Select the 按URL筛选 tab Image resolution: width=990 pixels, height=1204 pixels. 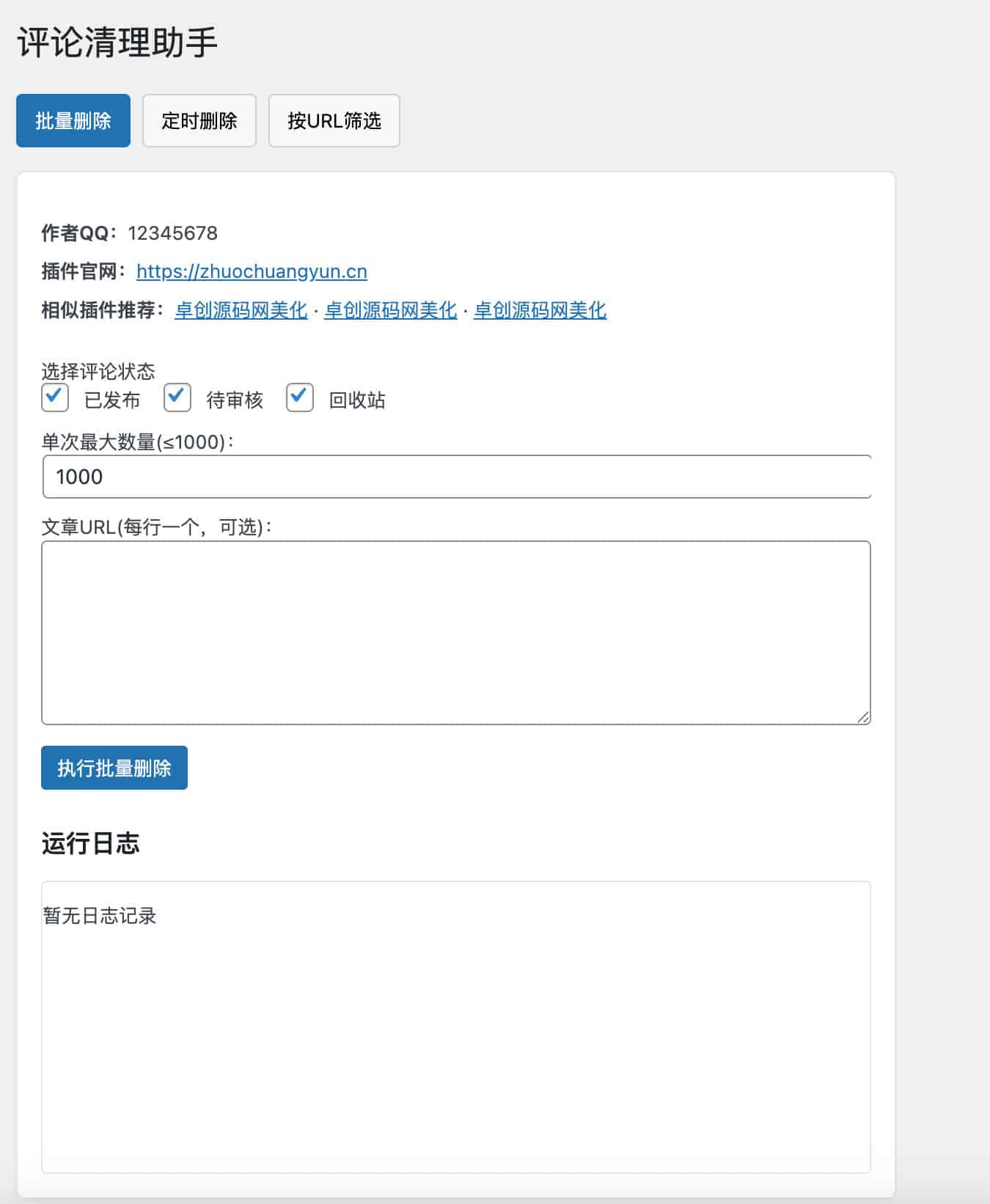click(x=334, y=120)
